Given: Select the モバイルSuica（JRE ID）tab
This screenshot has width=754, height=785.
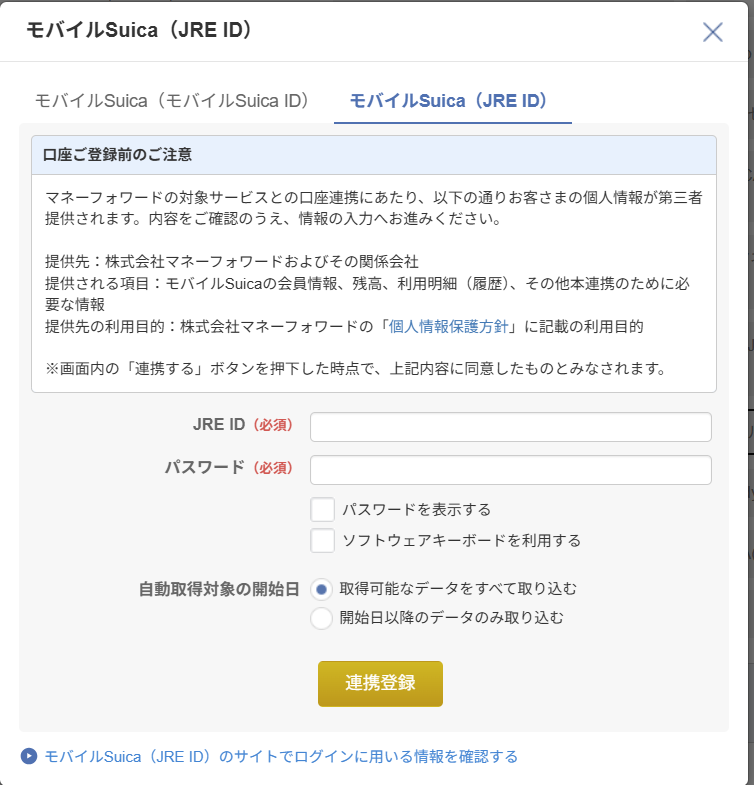Looking at the screenshot, I should (449, 101).
